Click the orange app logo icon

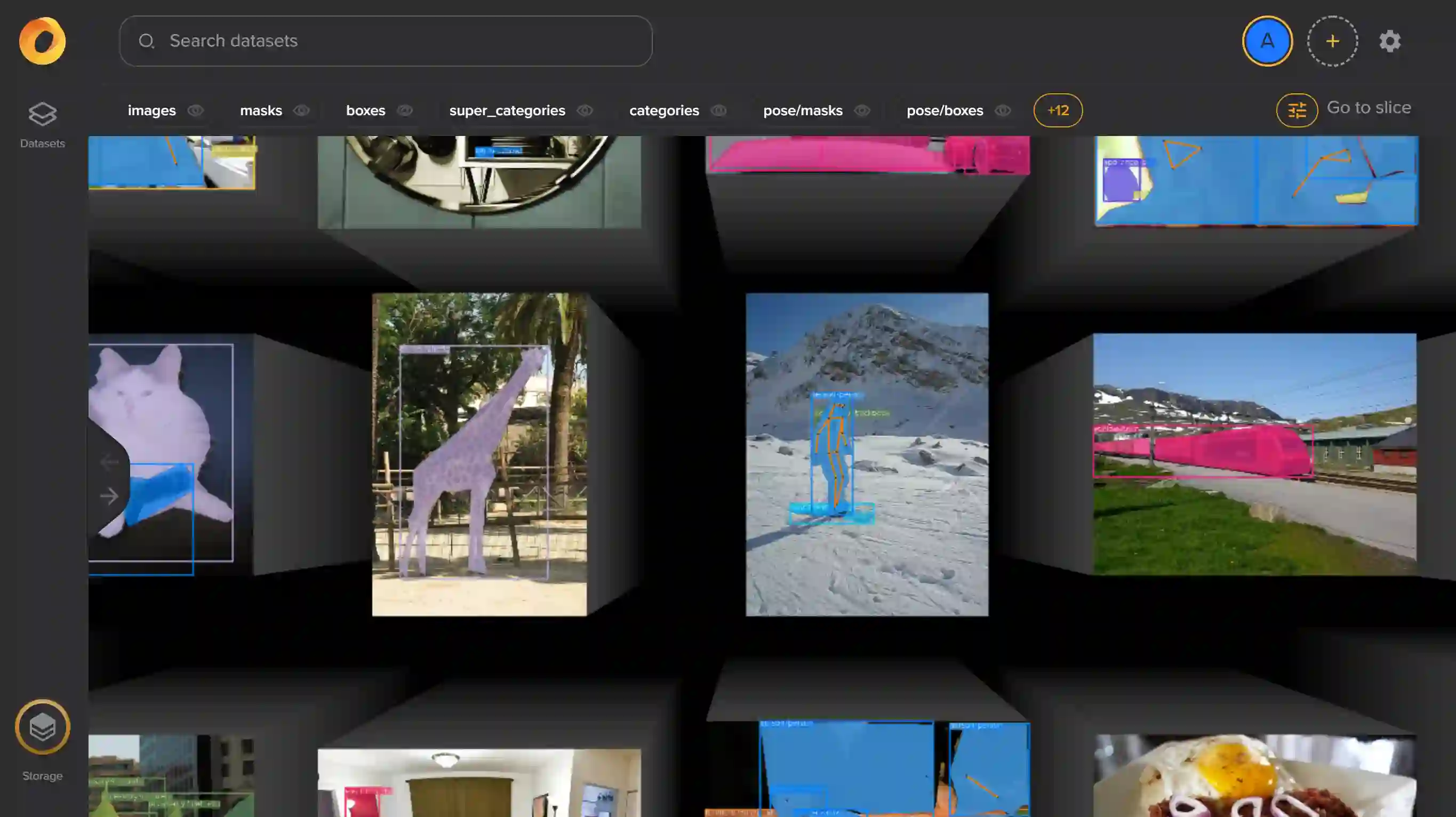[42, 41]
